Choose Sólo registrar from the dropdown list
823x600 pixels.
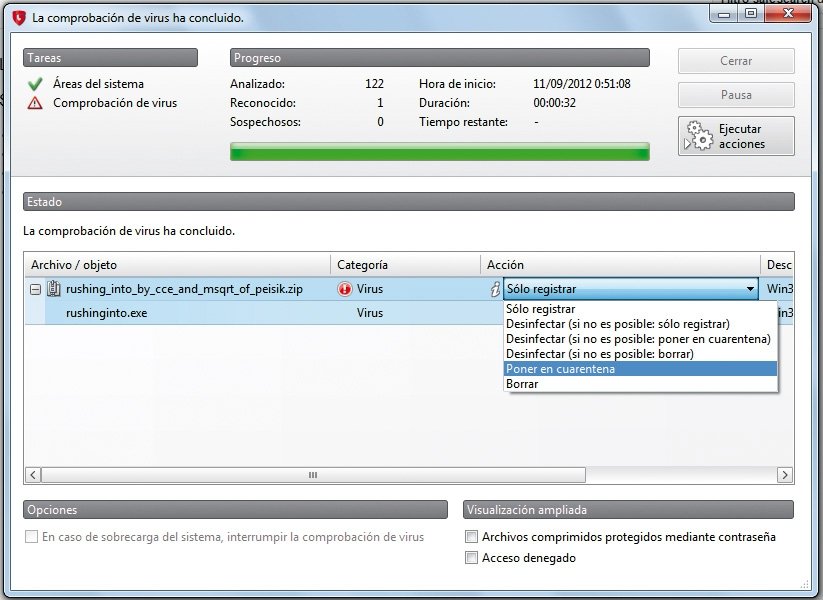[640, 309]
